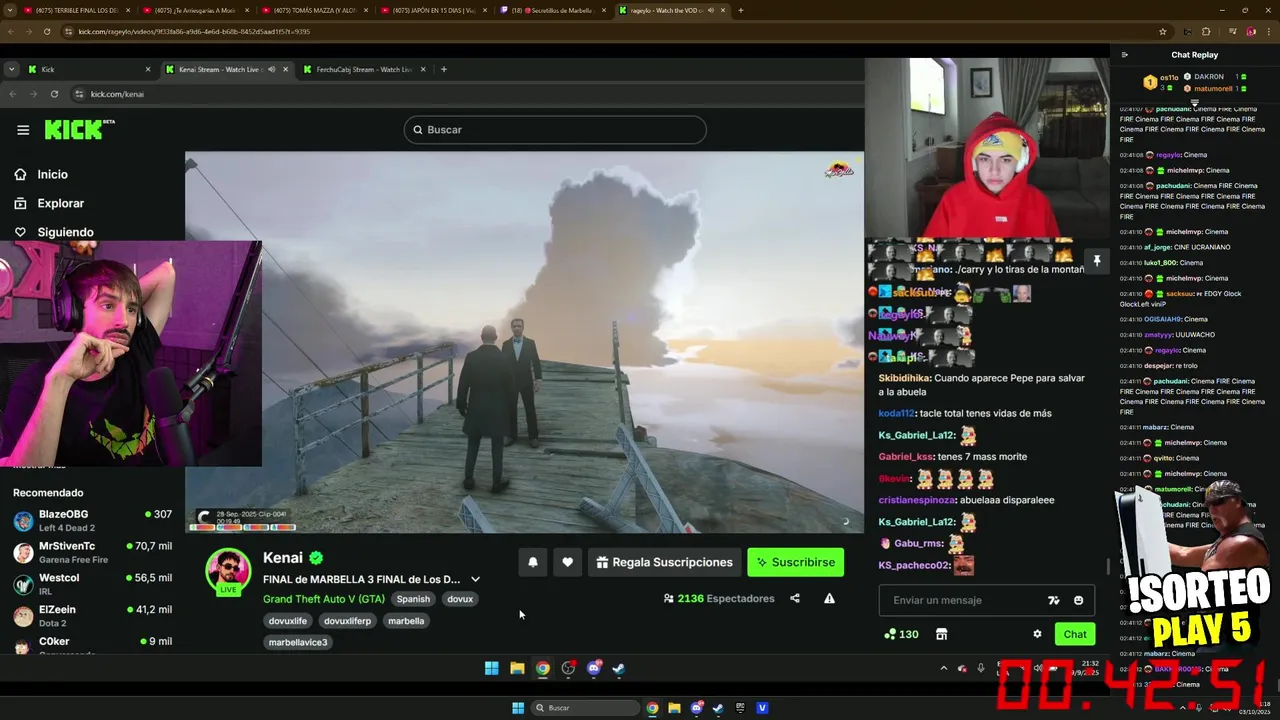Toggle the notification bell for Kenai
Viewport: 1280px width, 720px height.
(533, 562)
